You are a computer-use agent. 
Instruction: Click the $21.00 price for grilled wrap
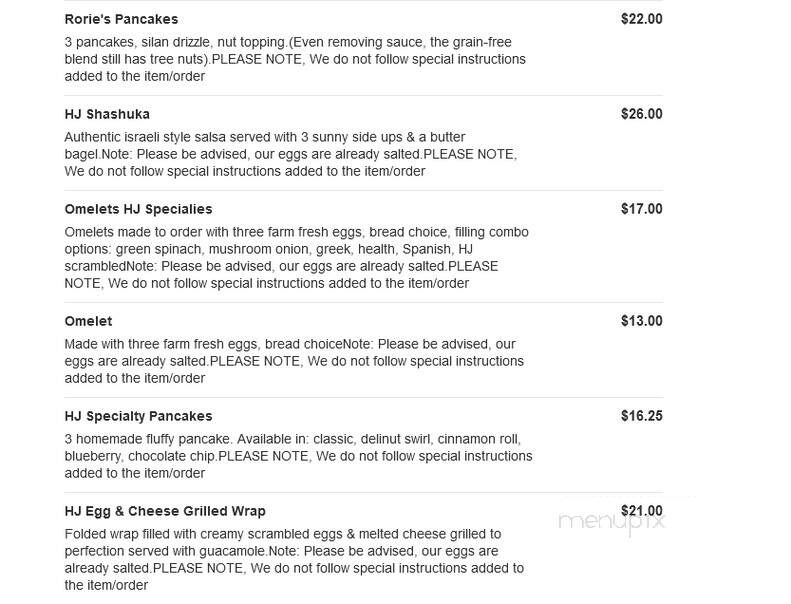642,511
